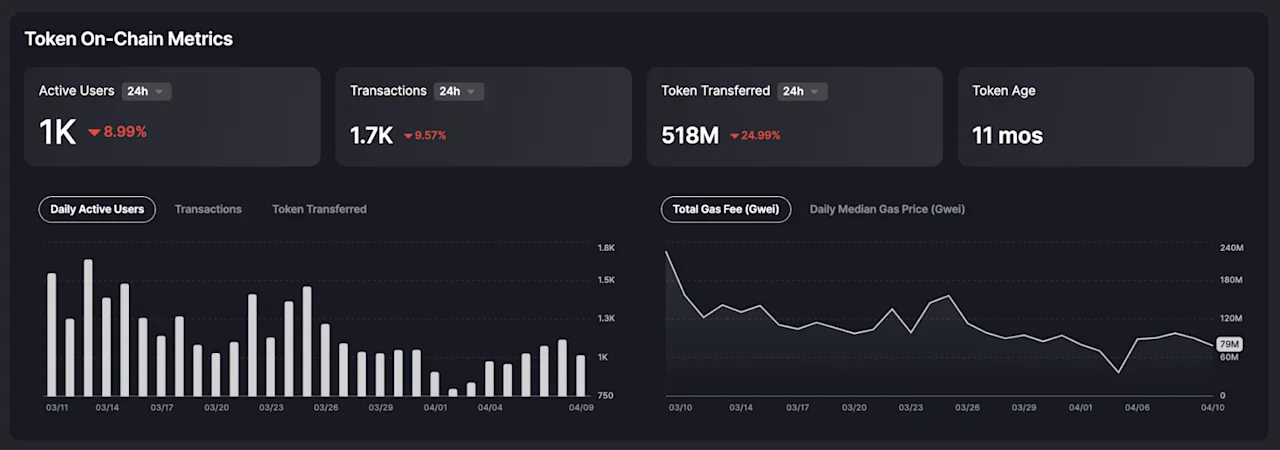Open the Active Users 24h dropdown
This screenshot has height=450, width=1280.
147,91
